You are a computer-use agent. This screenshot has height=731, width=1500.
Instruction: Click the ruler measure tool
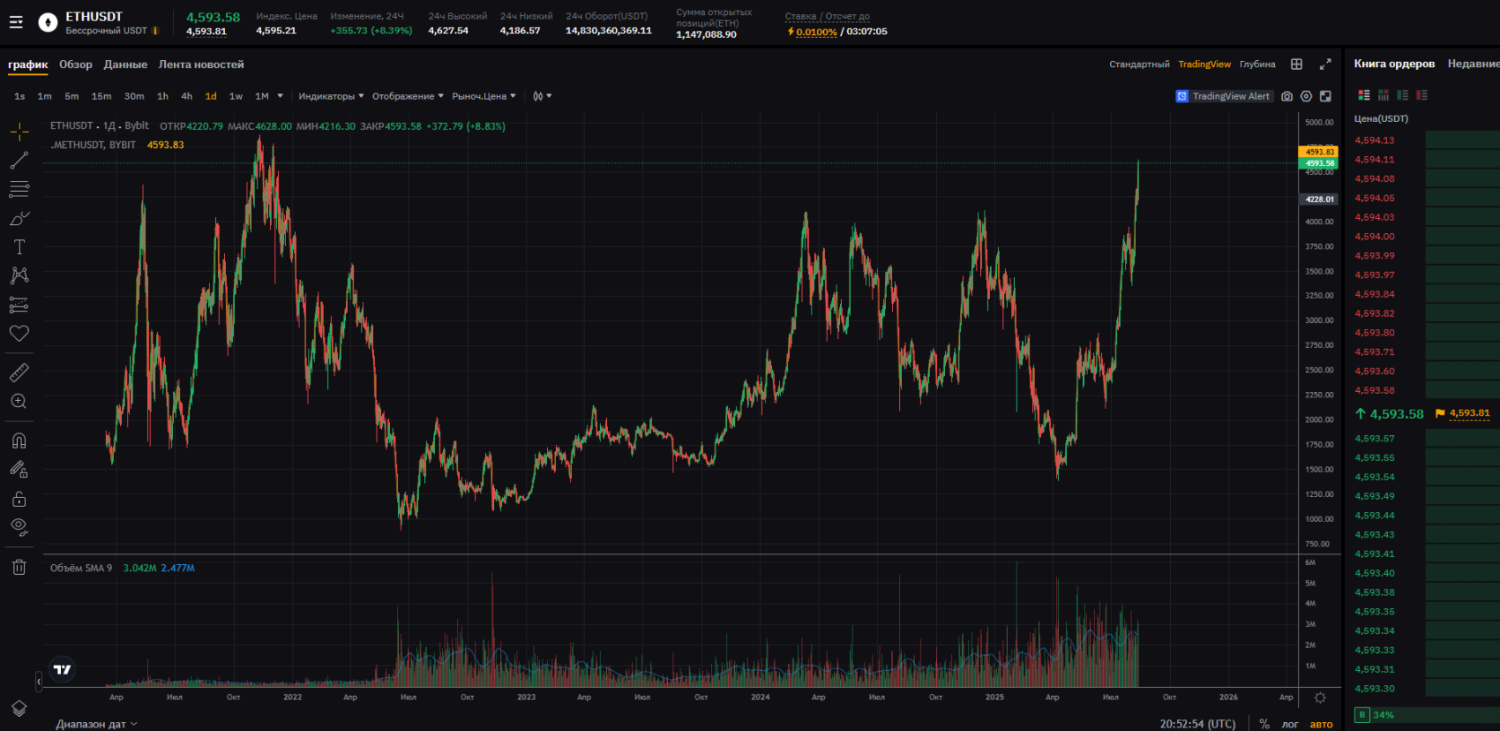point(19,373)
